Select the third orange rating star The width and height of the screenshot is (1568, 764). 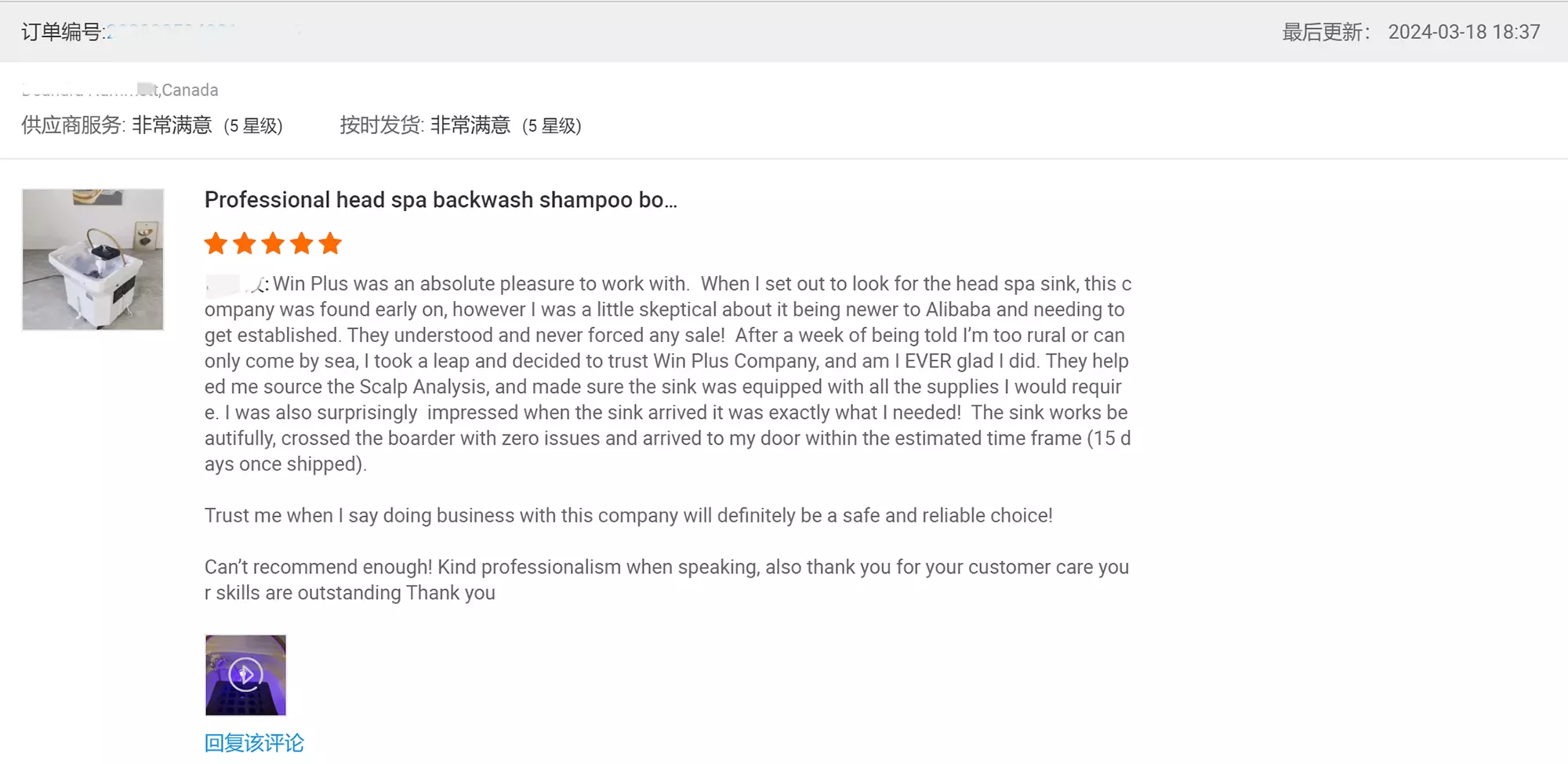[273, 244]
